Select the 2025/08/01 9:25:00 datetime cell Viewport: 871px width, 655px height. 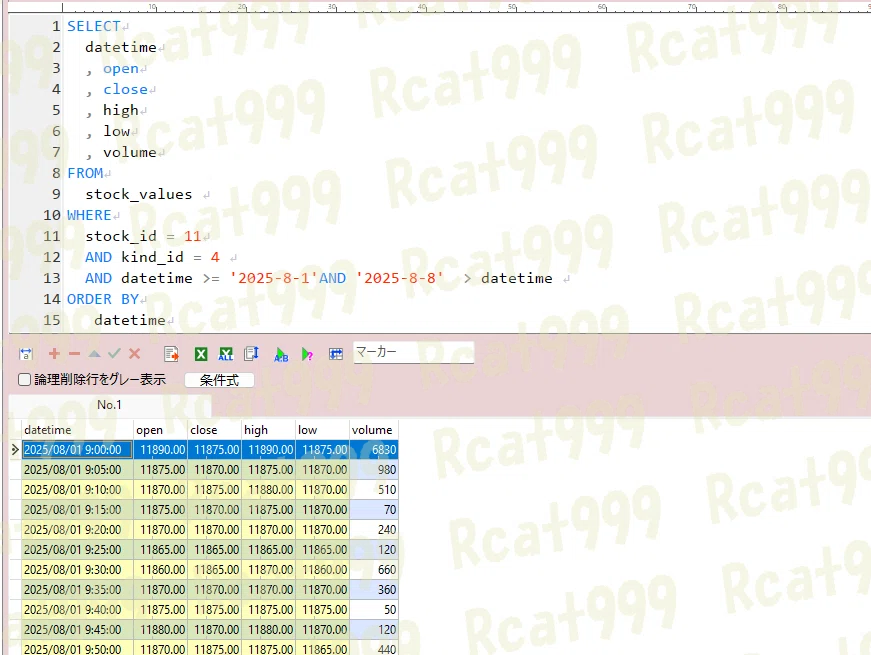pyautogui.click(x=77, y=549)
